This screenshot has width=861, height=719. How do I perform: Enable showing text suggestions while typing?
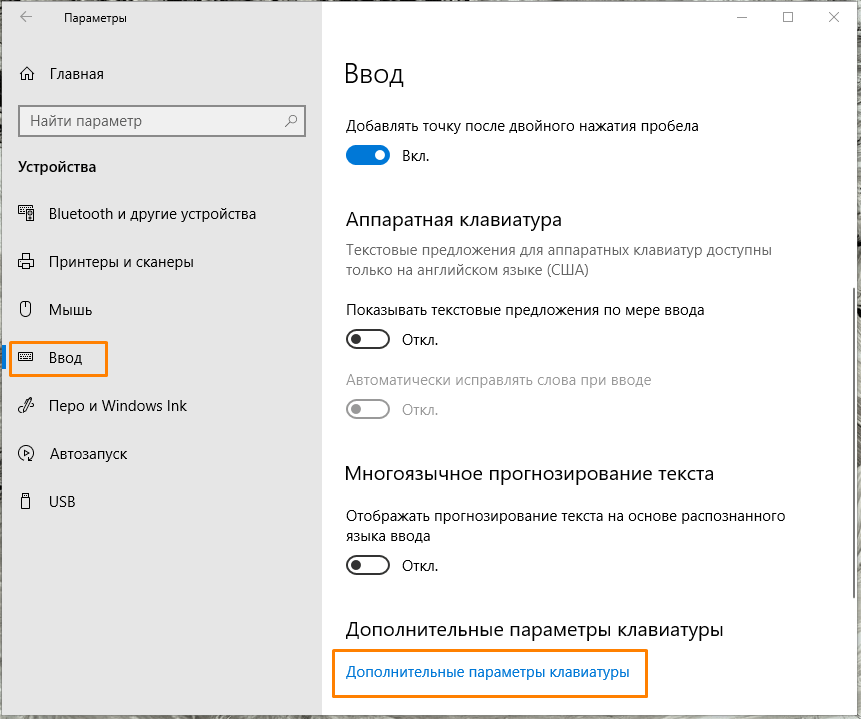tap(367, 340)
